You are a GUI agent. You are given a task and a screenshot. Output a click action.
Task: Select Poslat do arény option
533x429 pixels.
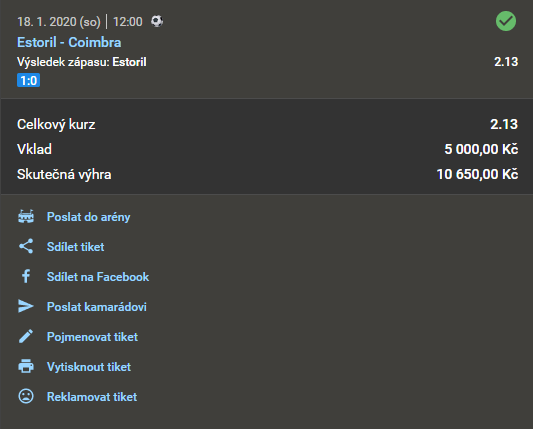(88, 217)
